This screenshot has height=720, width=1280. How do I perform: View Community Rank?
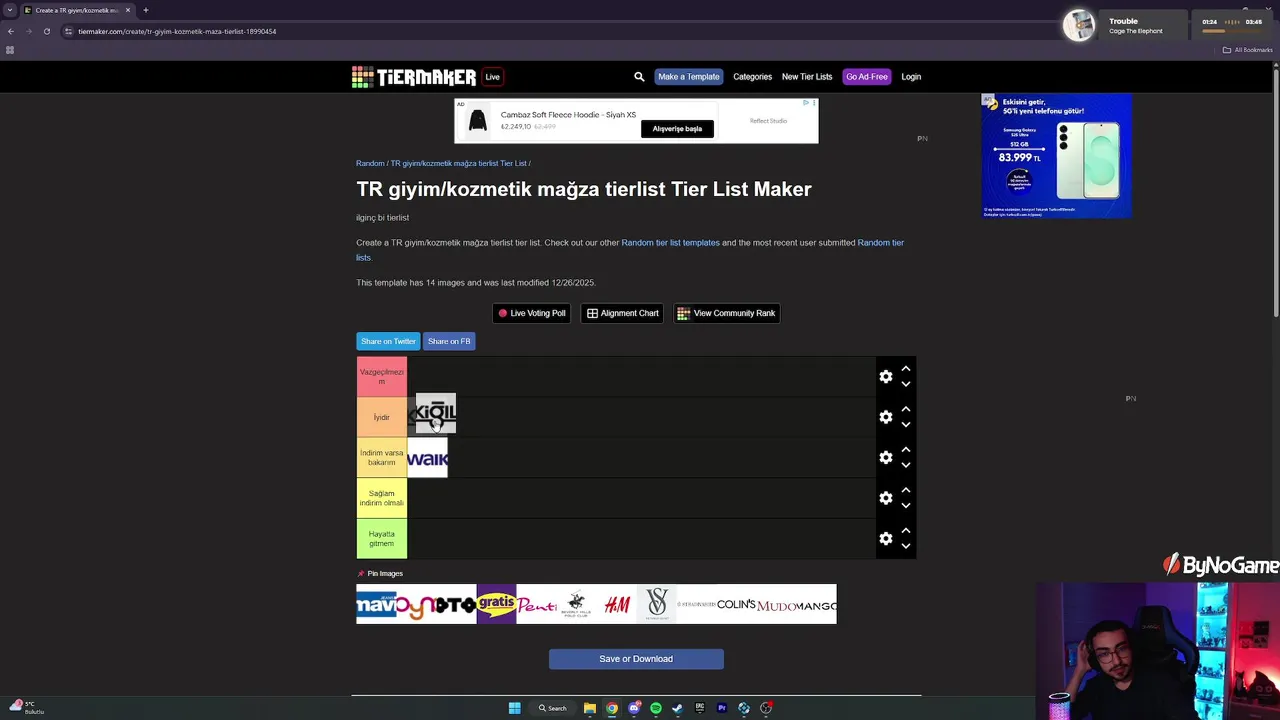coord(727,313)
